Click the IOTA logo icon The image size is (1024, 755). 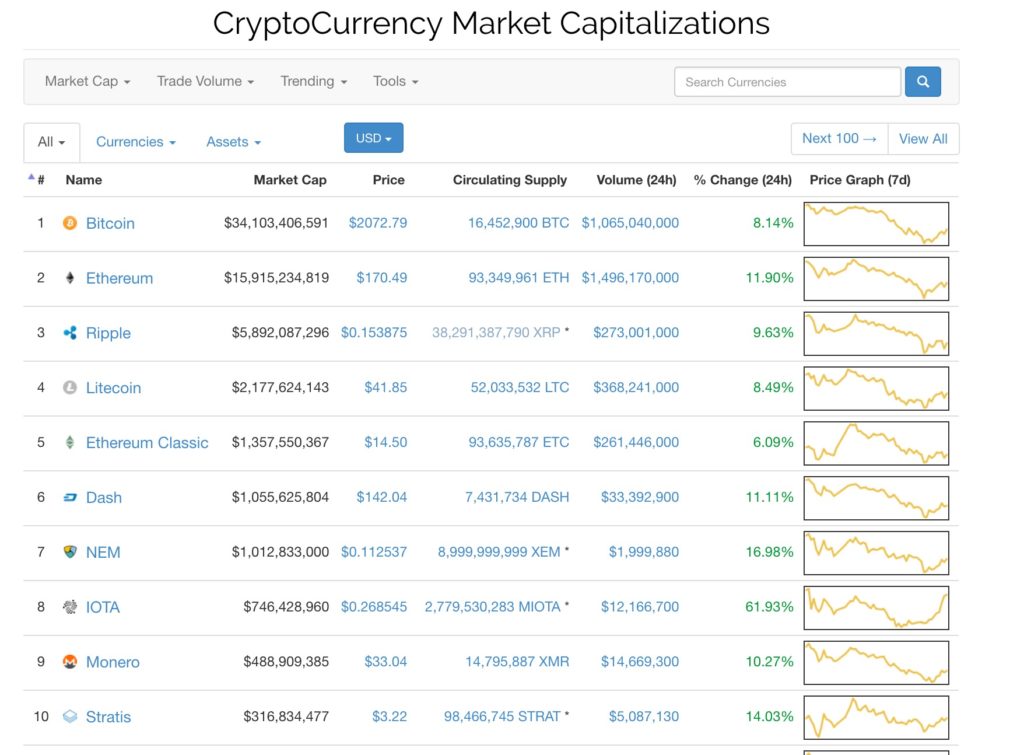pos(70,607)
